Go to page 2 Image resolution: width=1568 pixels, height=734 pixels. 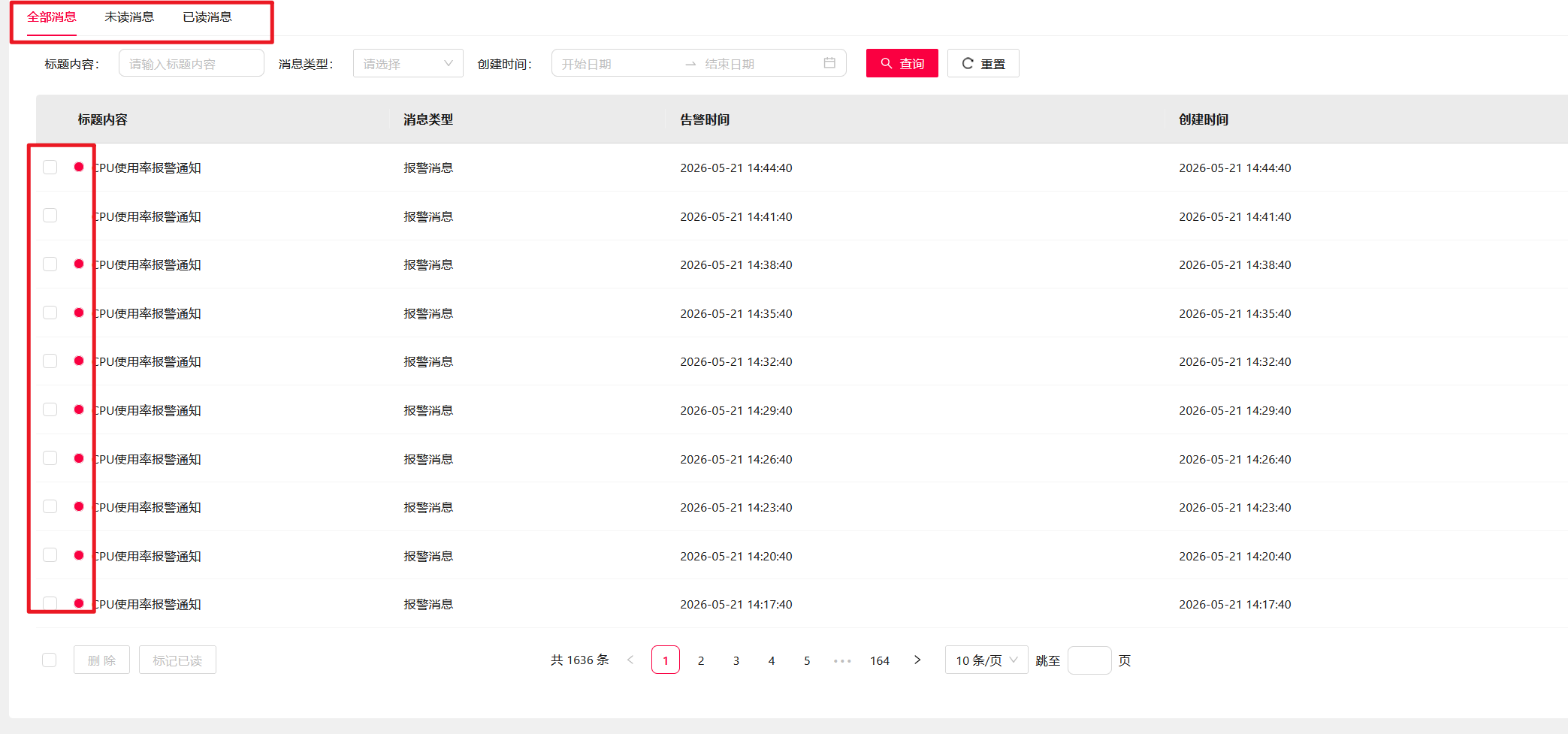point(701,660)
